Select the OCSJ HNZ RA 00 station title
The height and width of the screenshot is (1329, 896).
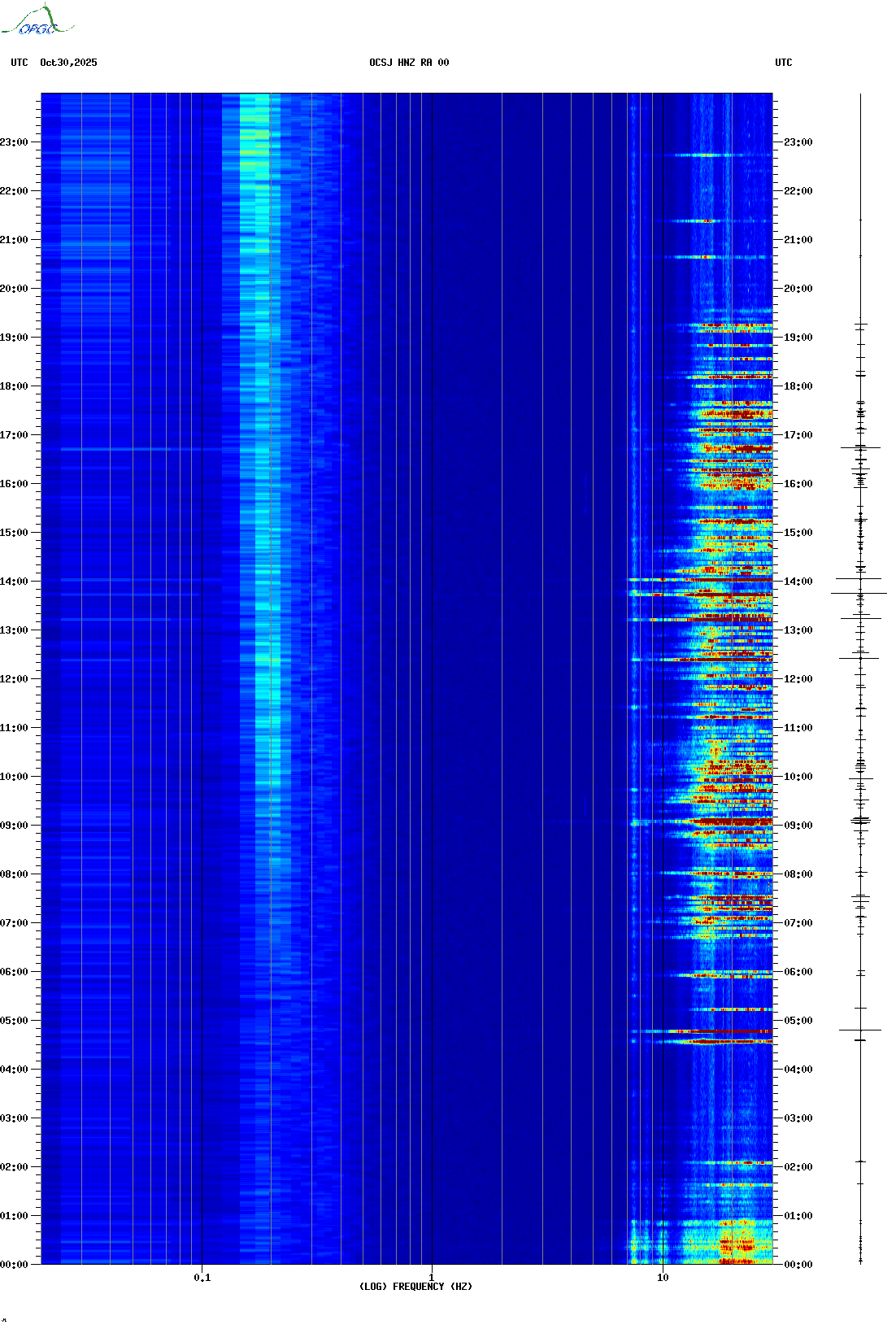[409, 63]
